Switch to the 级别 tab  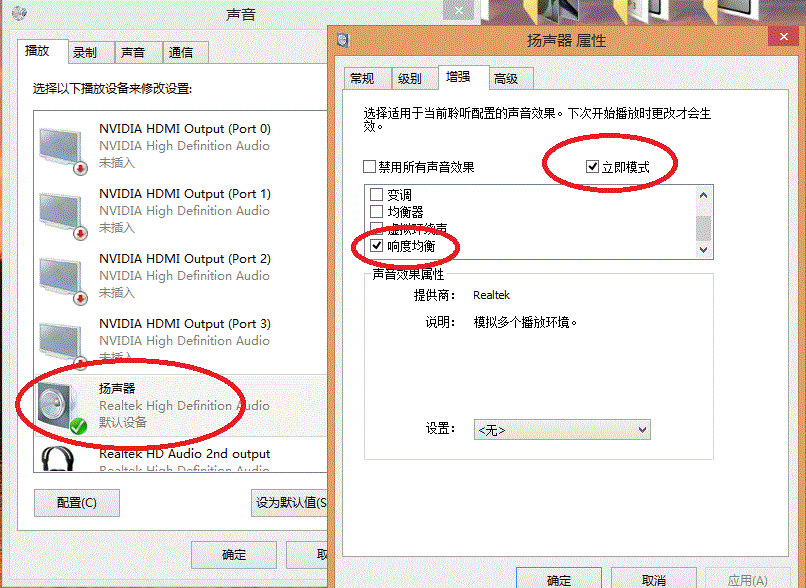pyautogui.click(x=409, y=78)
